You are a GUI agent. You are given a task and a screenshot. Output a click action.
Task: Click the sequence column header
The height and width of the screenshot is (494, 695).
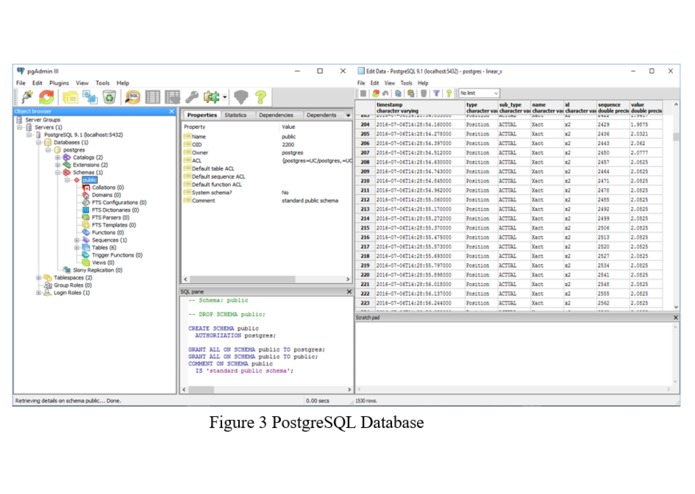613,108
